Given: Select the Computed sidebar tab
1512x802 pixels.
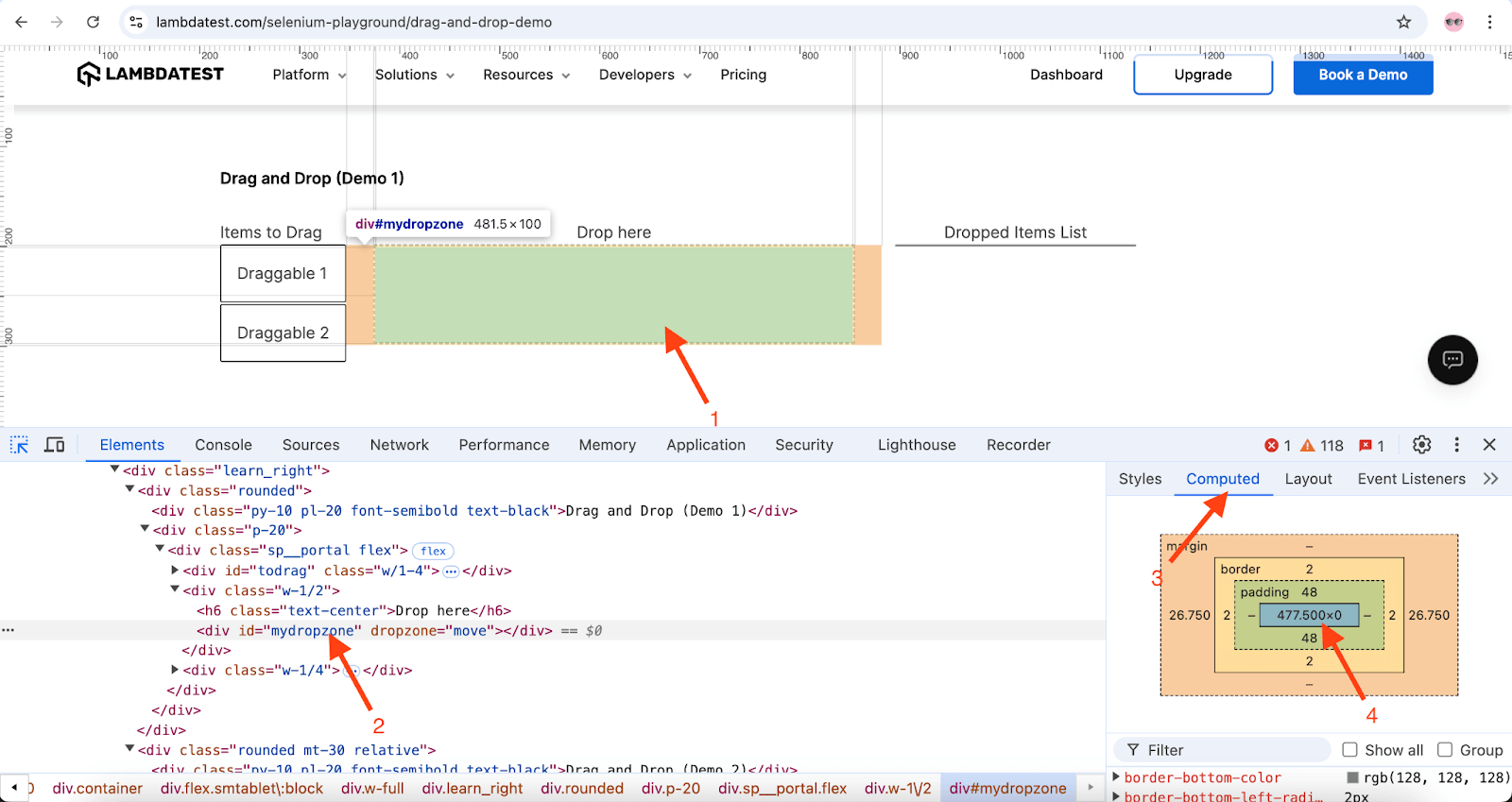Looking at the screenshot, I should point(1223,479).
